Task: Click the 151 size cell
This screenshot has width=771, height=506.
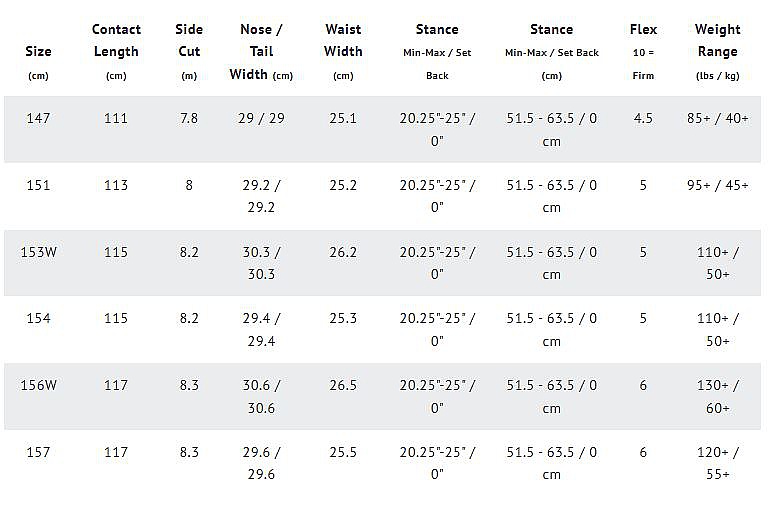Action: [38, 185]
